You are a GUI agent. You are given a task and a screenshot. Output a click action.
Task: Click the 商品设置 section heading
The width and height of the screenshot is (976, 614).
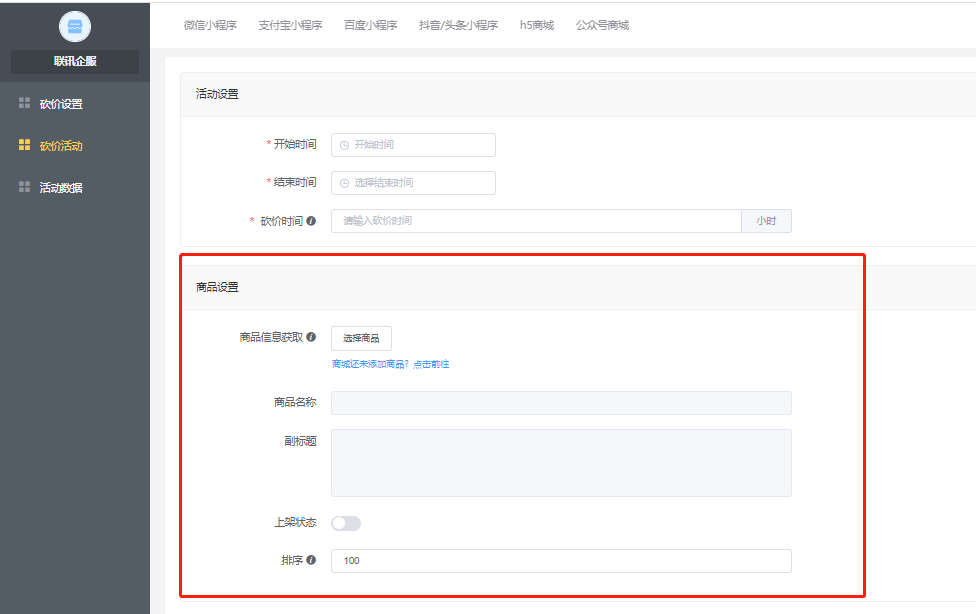pyautogui.click(x=217, y=287)
